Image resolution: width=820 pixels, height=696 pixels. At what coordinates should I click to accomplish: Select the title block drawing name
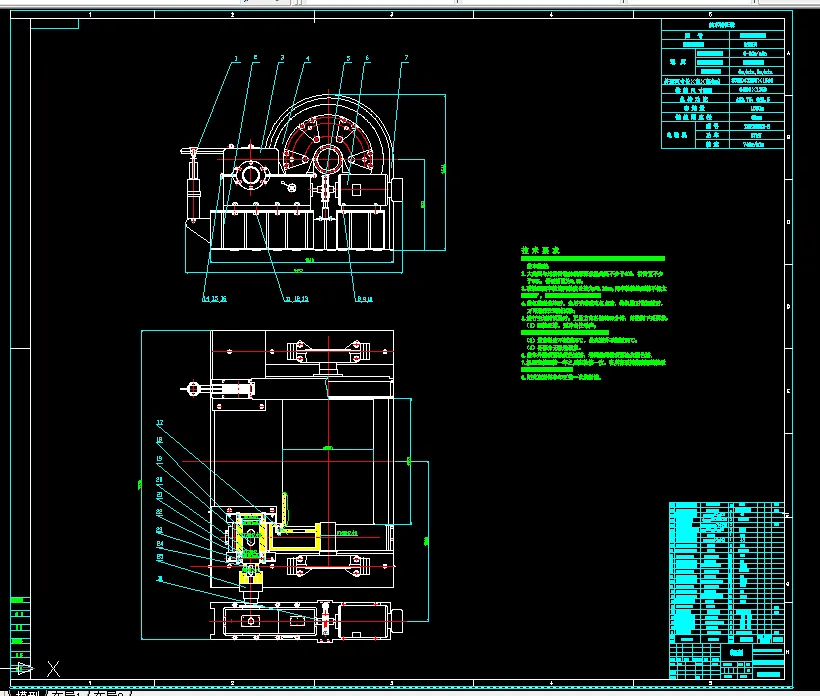coord(737,652)
